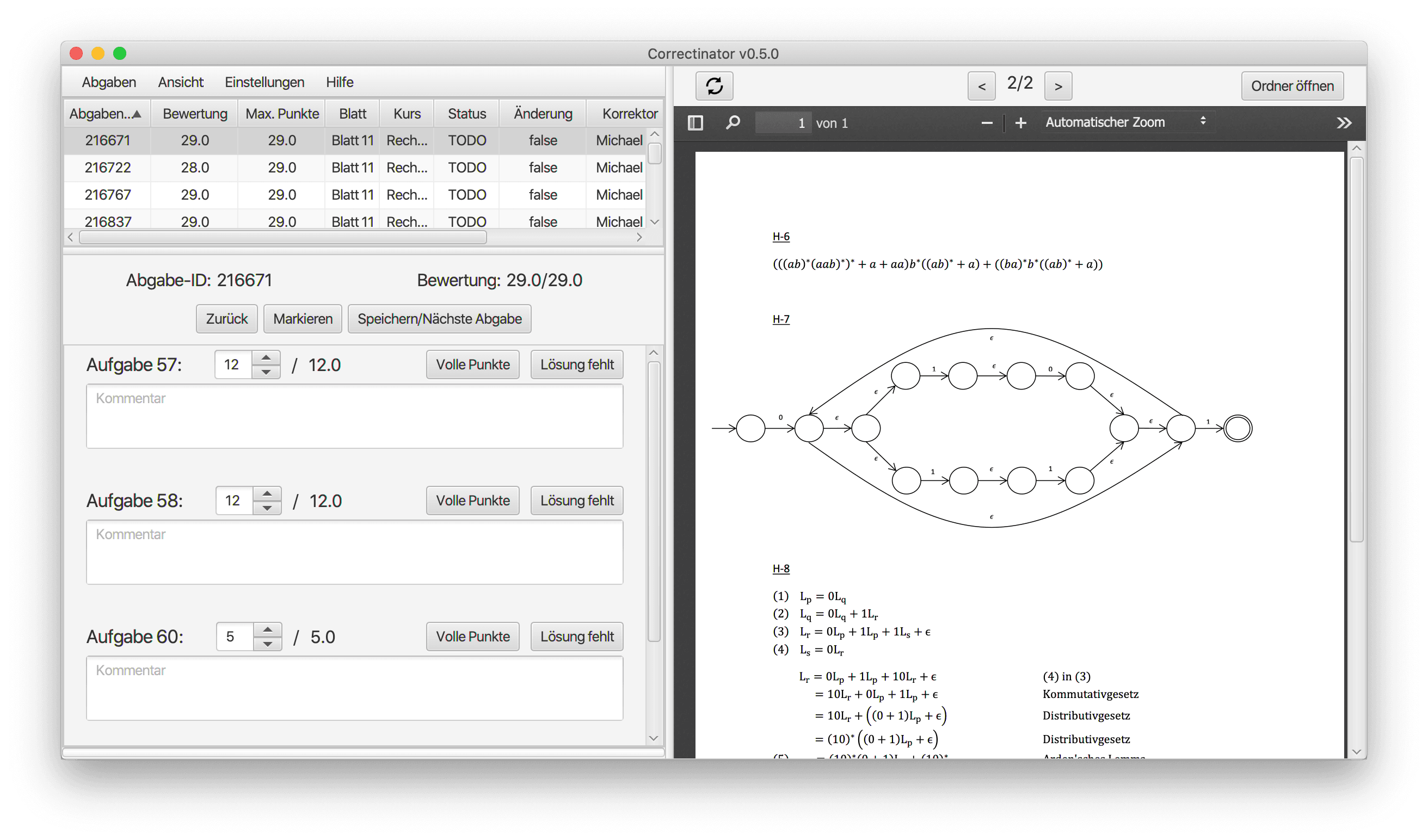The height and width of the screenshot is (840, 1428).
Task: Open PDF tools double-chevron menu
Action: coord(1344,123)
